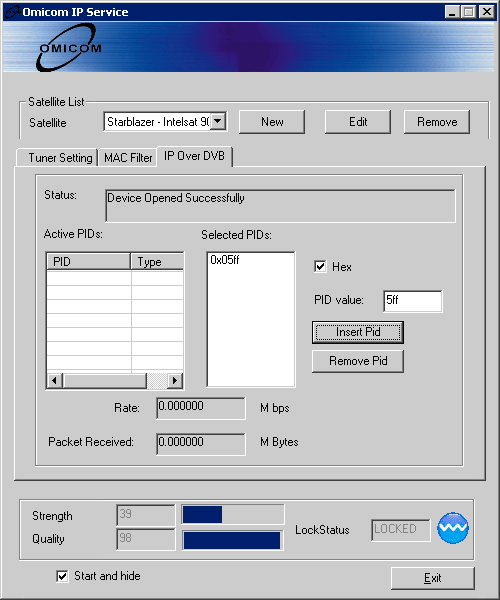500x600 pixels.
Task: Click the PID column header
Action: click(x=88, y=262)
